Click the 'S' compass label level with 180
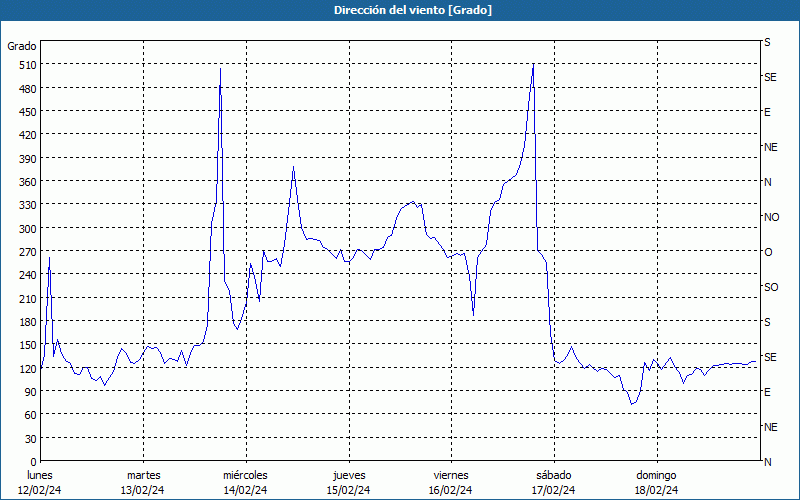Image resolution: width=800 pixels, height=500 pixels. (767, 322)
